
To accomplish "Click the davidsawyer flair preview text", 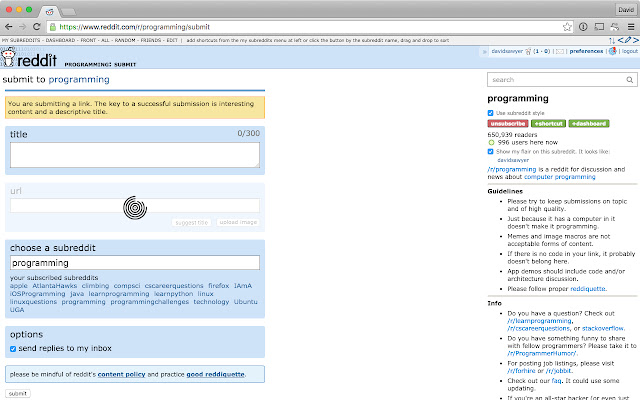I will click(513, 160).
